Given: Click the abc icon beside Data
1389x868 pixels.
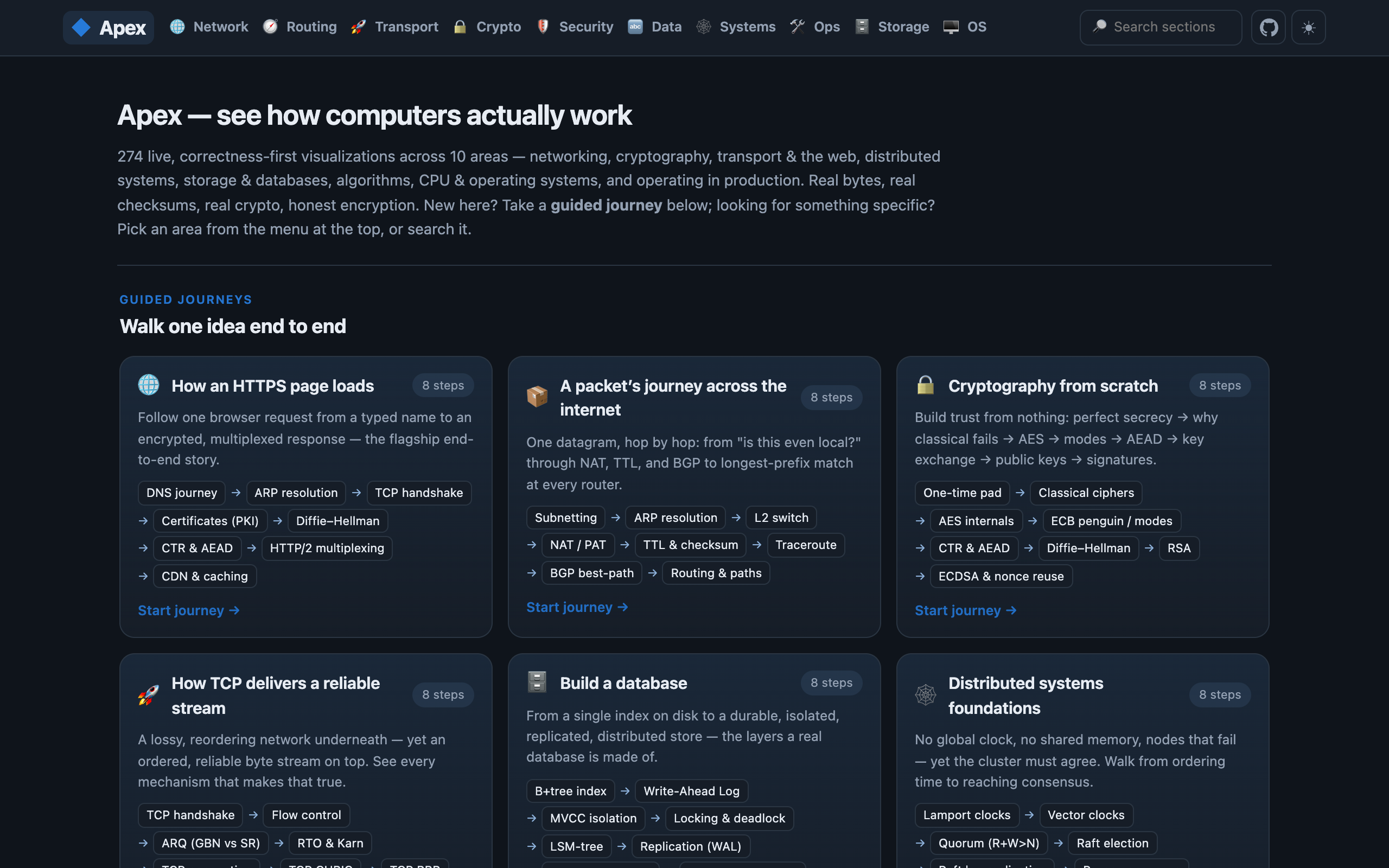Looking at the screenshot, I should pyautogui.click(x=635, y=27).
